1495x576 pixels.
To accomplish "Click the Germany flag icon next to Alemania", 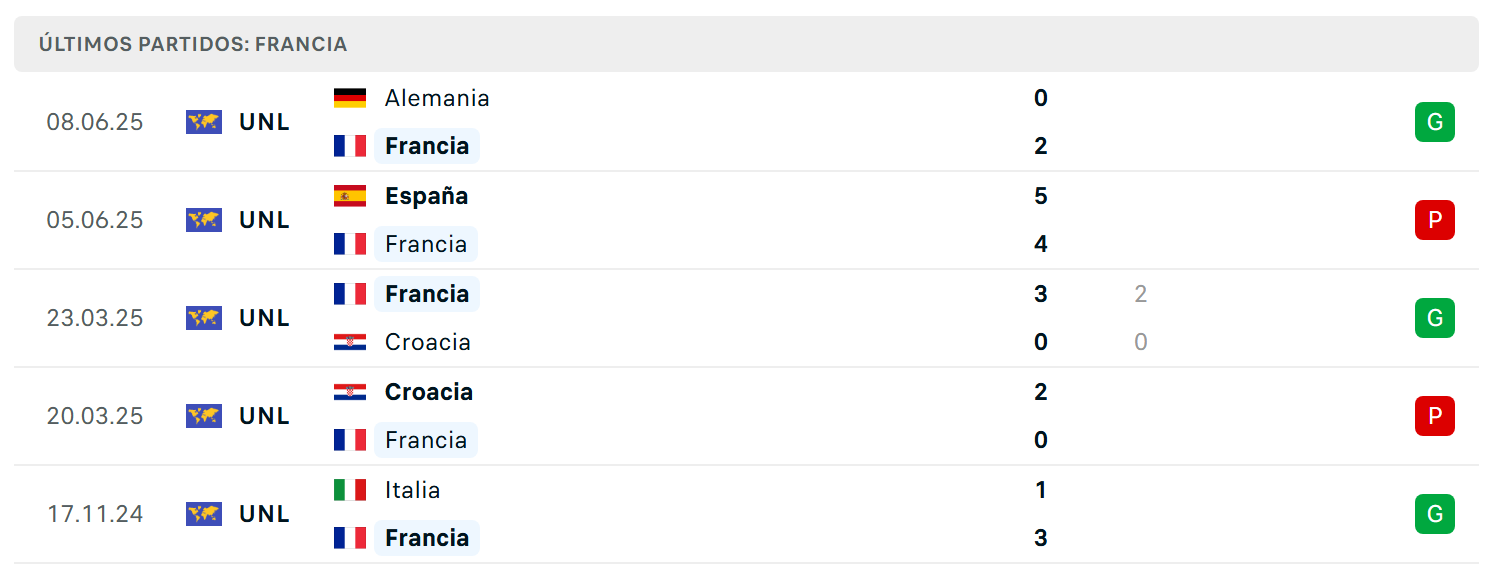I will click(350, 98).
